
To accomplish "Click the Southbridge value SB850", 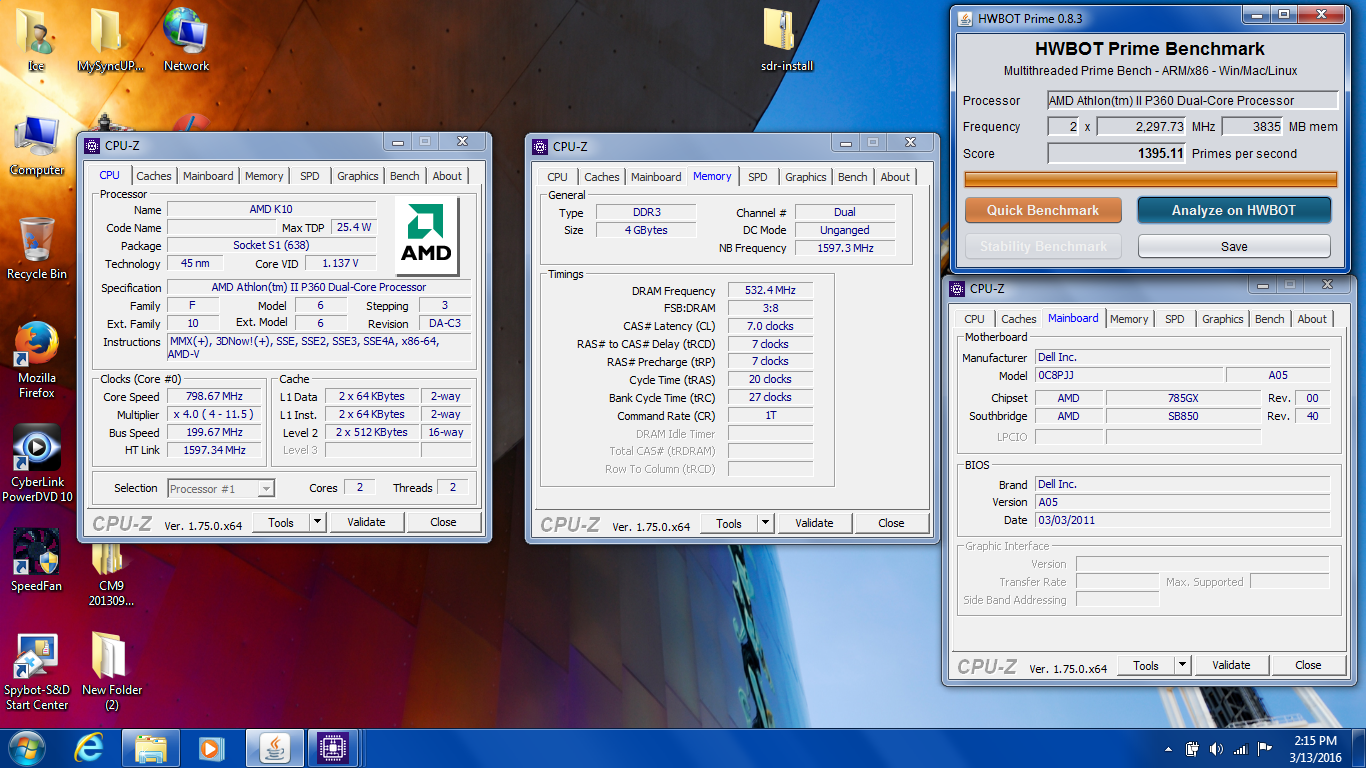I will [x=1183, y=416].
